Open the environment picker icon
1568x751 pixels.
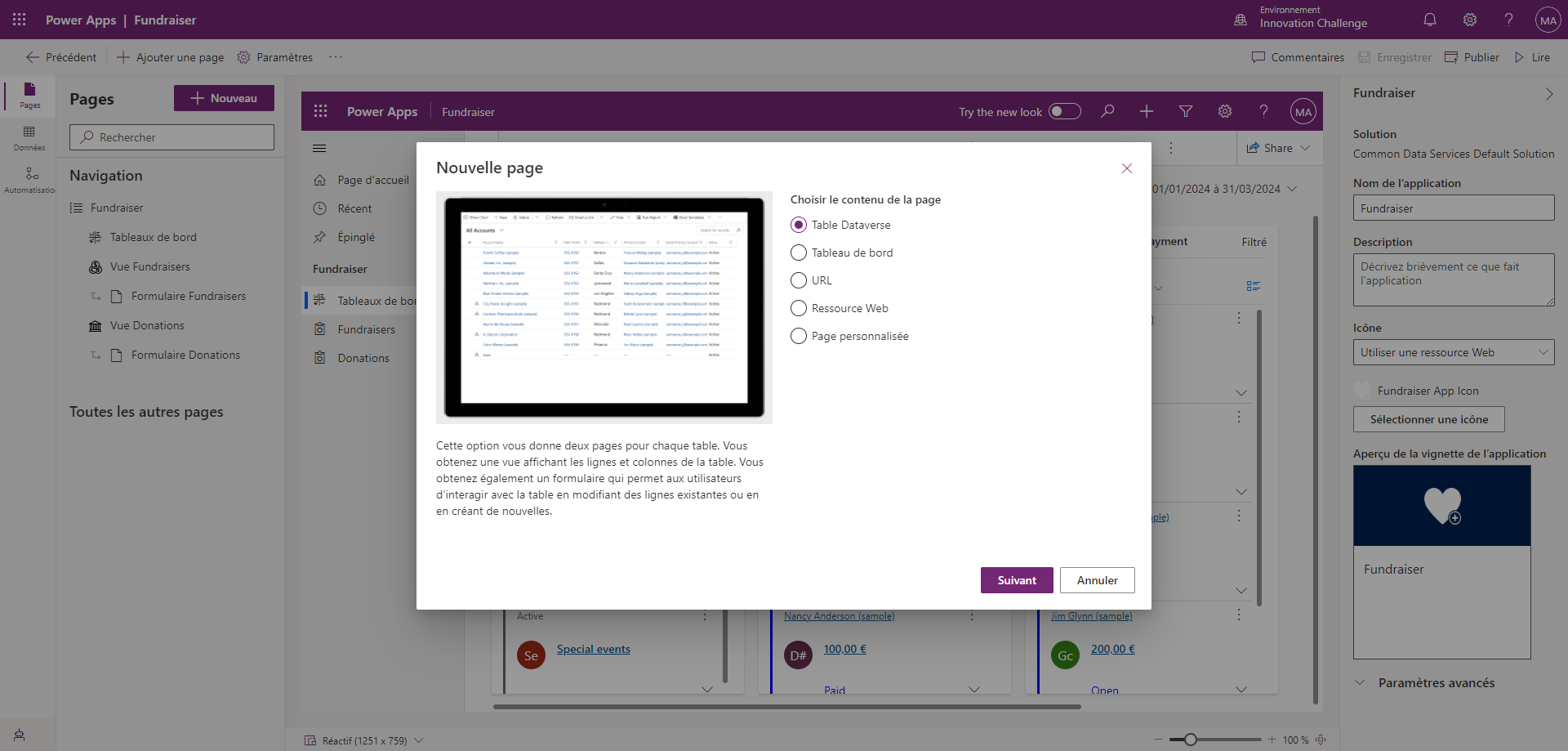coord(1241,20)
